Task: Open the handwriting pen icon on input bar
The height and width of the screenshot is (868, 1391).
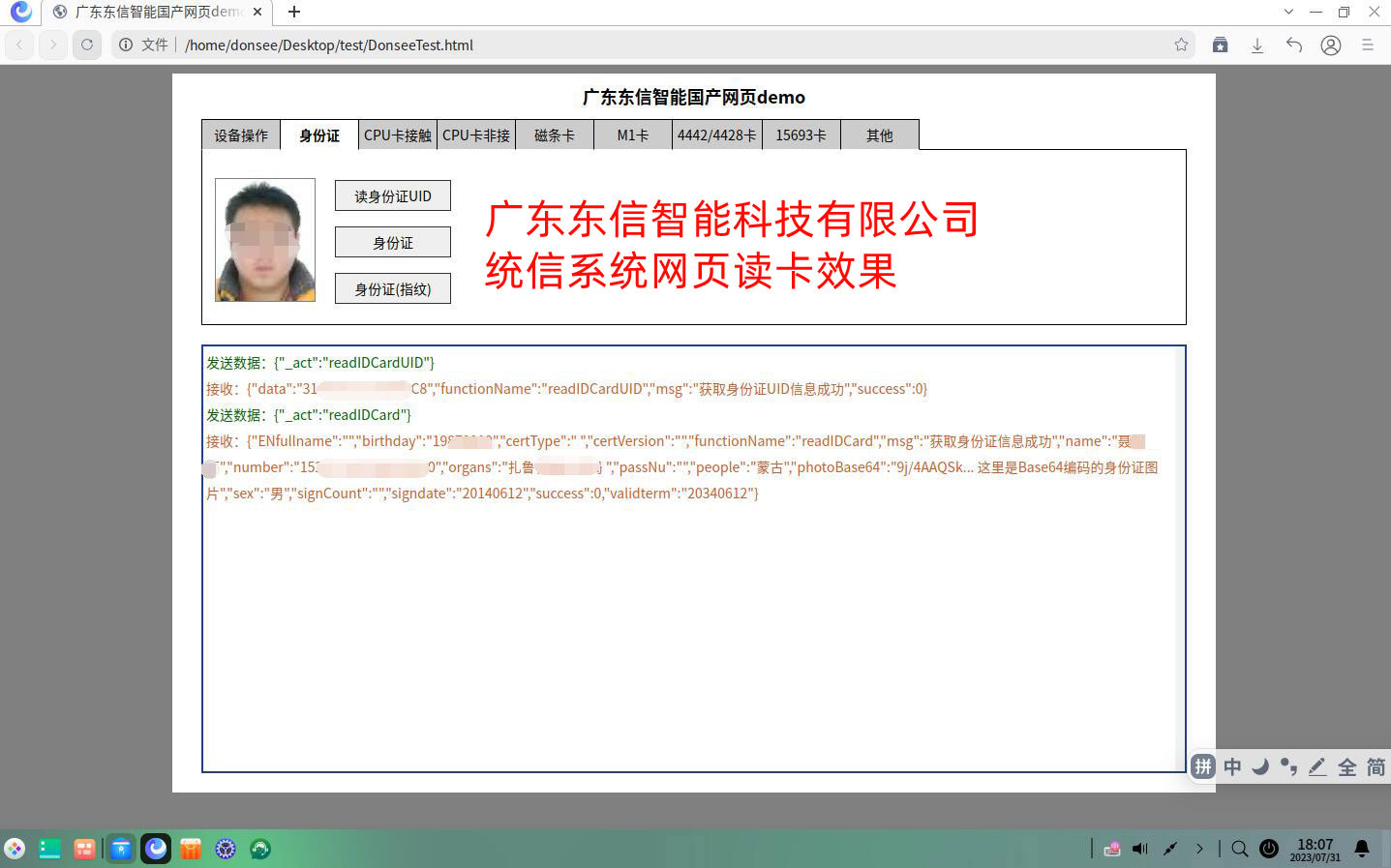Action: [1317, 766]
